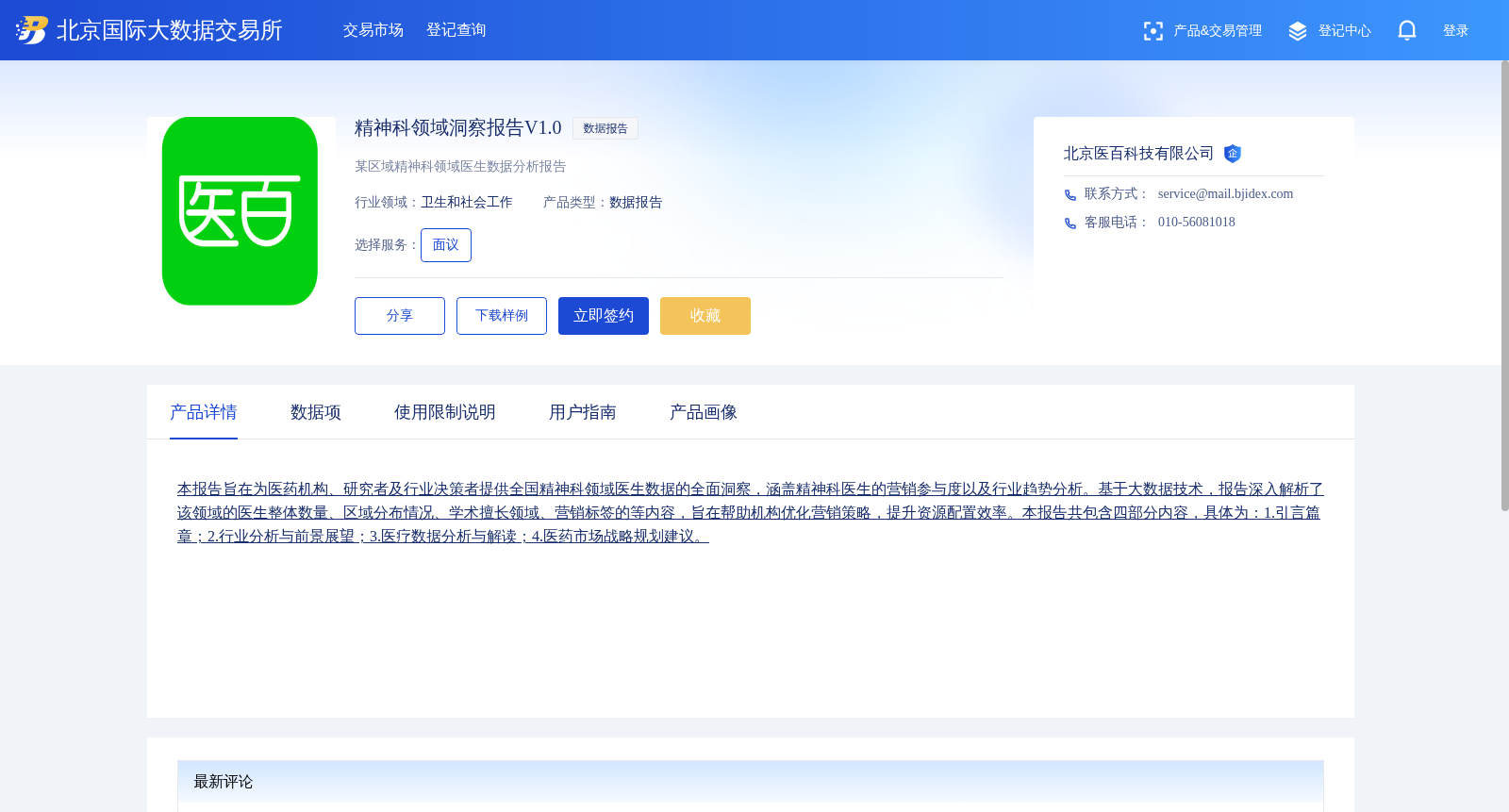Go to 产品&交易管理
This screenshot has height=812, width=1509.
(x=1218, y=31)
